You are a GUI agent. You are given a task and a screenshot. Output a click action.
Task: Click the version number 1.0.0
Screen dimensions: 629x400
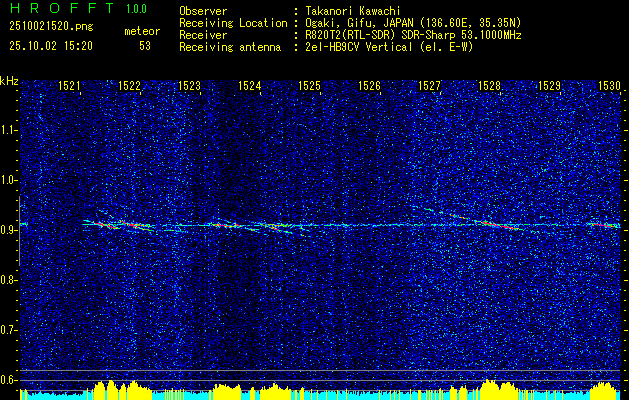(x=136, y=8)
